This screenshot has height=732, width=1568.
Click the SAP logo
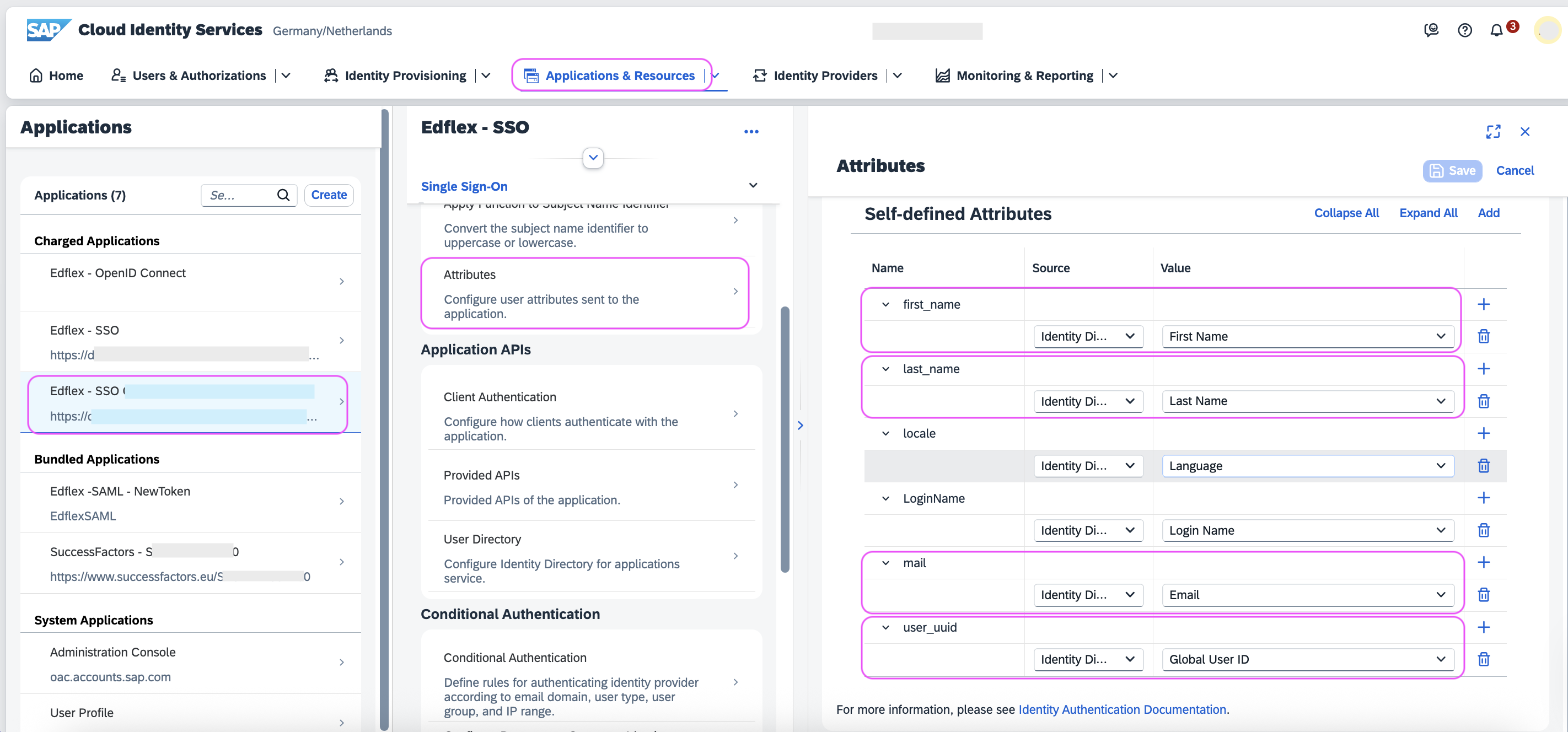[x=48, y=30]
